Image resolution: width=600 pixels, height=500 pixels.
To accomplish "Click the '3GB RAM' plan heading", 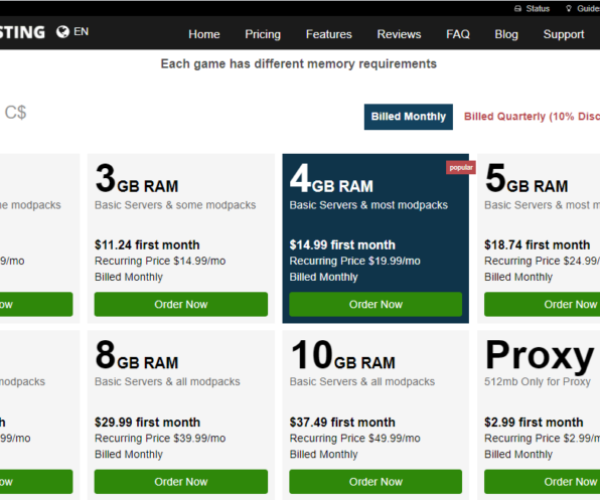I will [137, 179].
